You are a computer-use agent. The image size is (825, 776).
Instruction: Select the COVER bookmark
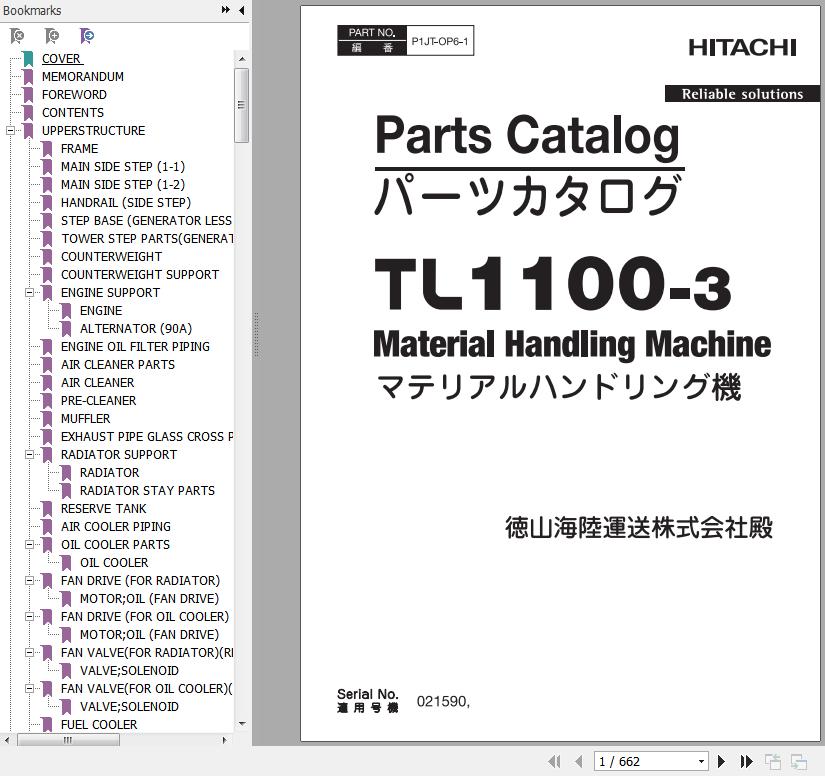coord(60,58)
